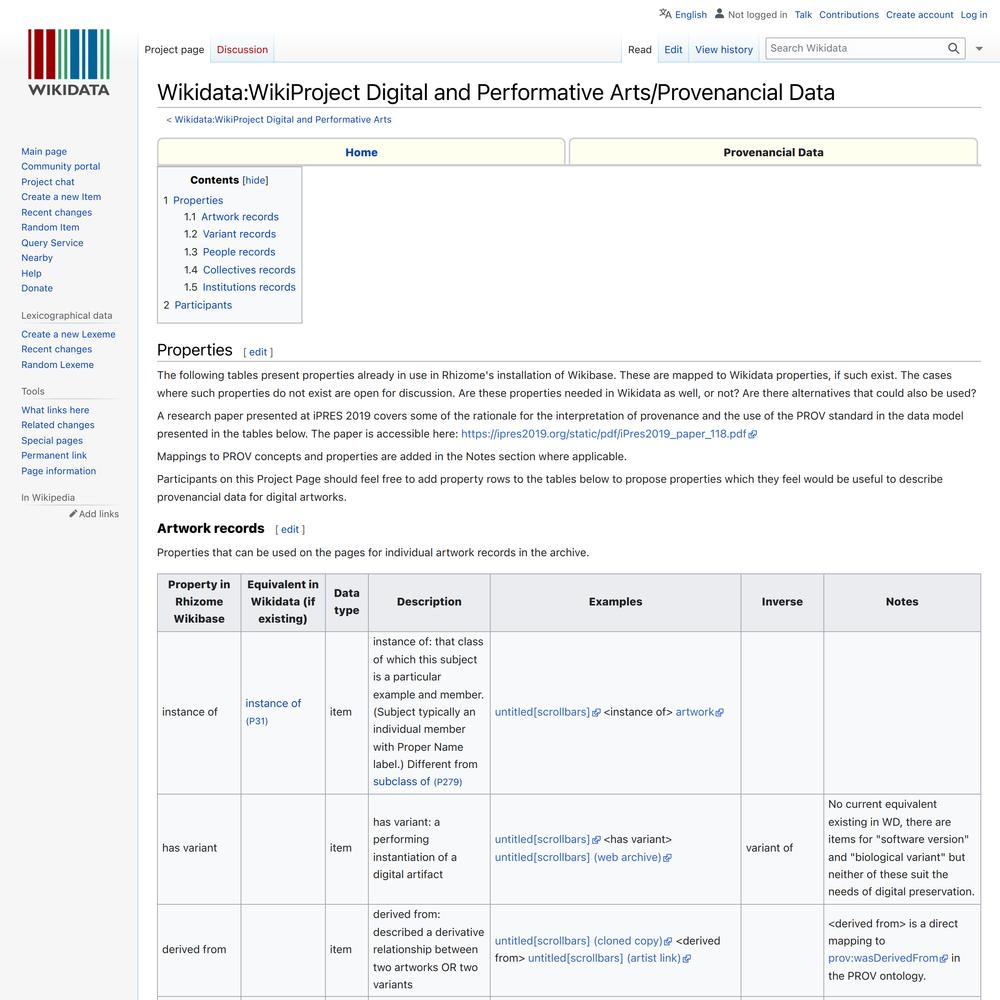
Task: Open the More dropdown arrow beside search
Action: (x=979, y=49)
